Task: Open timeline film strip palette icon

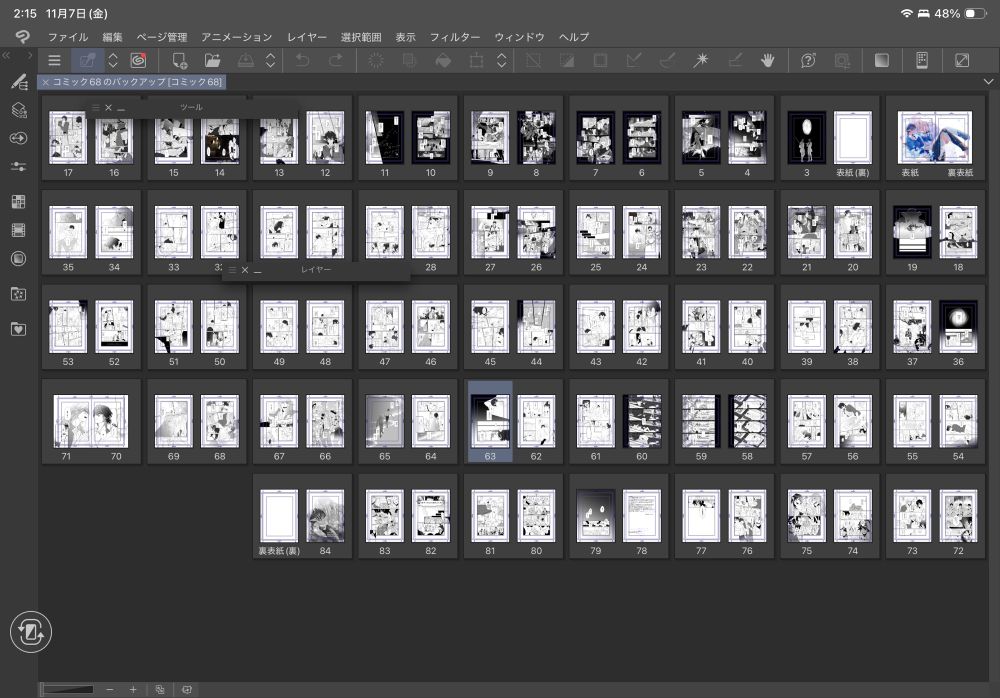Action: tap(18, 230)
